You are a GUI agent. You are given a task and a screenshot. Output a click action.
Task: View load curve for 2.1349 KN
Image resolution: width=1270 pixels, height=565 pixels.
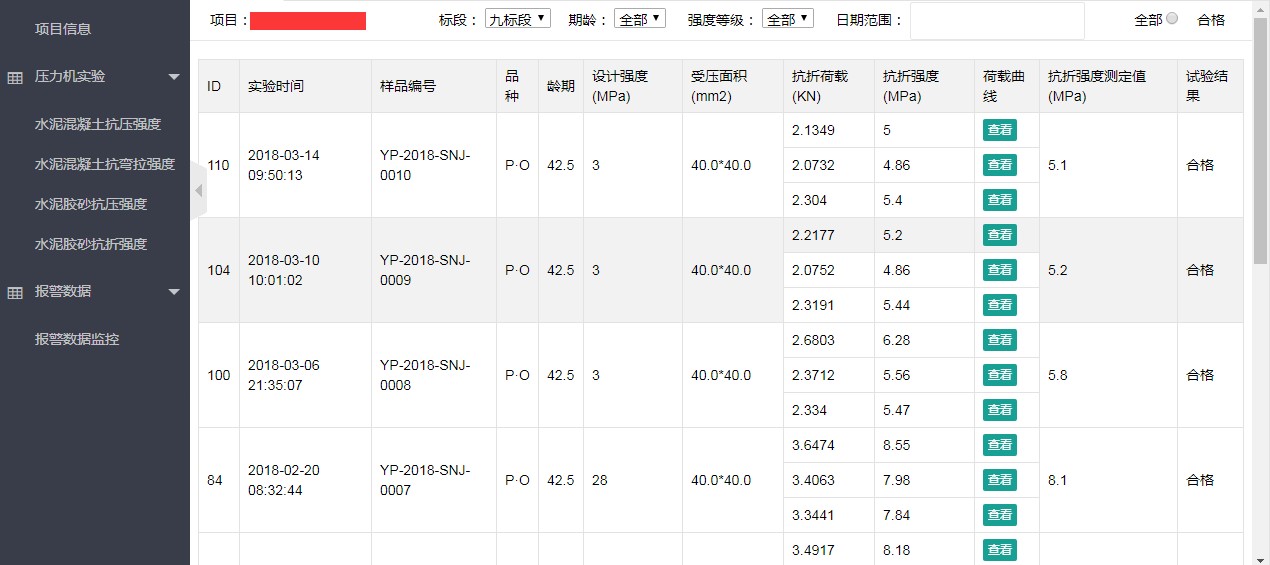(1000, 130)
